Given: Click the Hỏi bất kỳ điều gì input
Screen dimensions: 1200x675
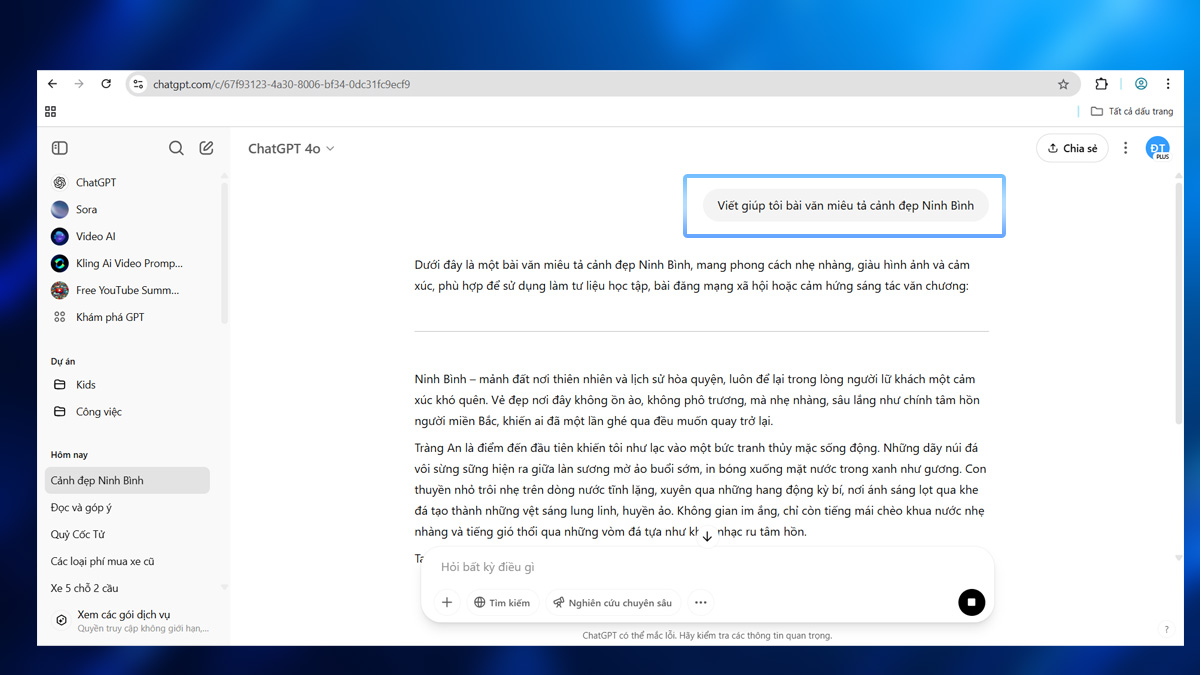Looking at the screenshot, I should pyautogui.click(x=690, y=567).
